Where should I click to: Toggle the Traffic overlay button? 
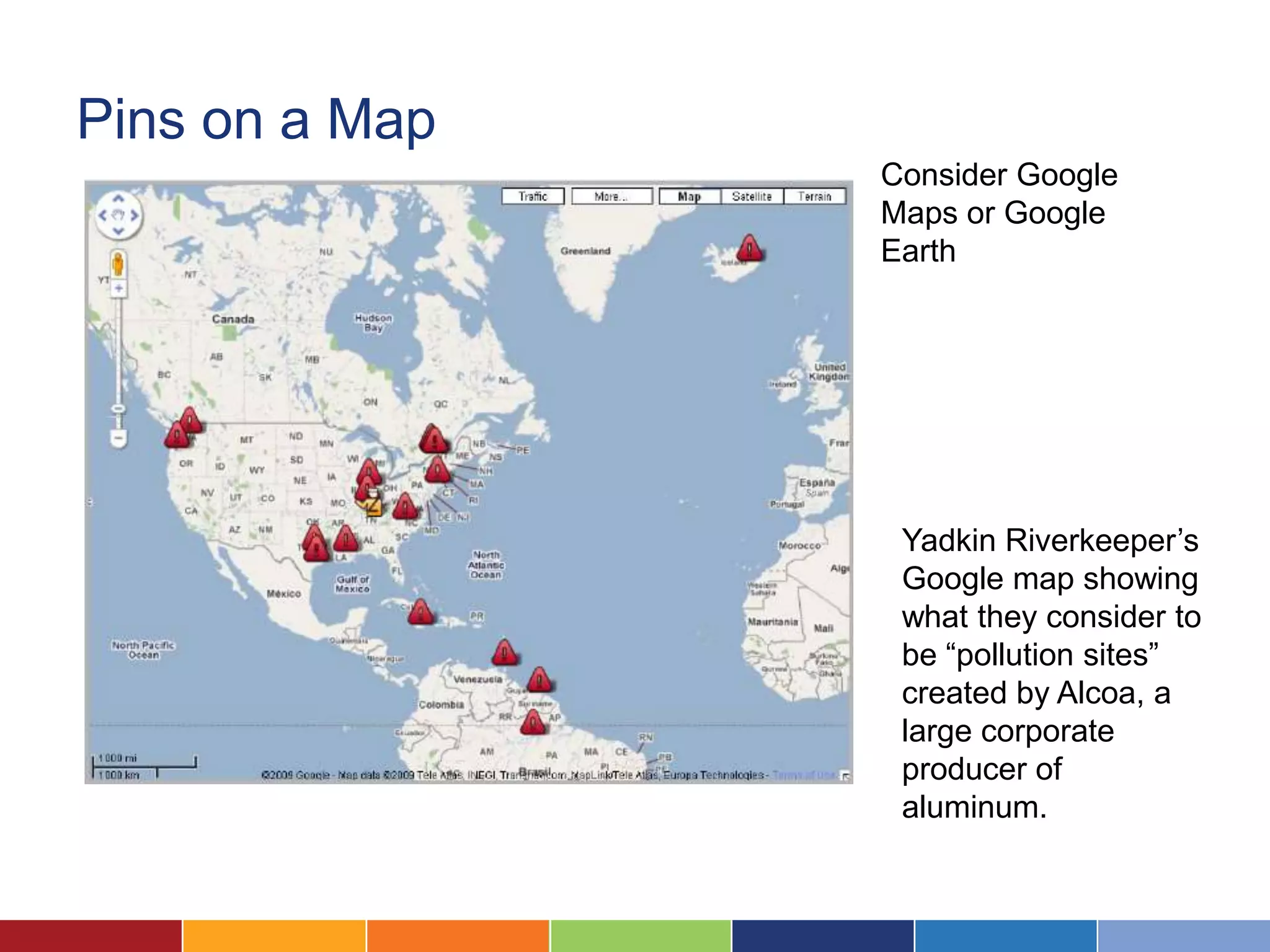click(533, 196)
